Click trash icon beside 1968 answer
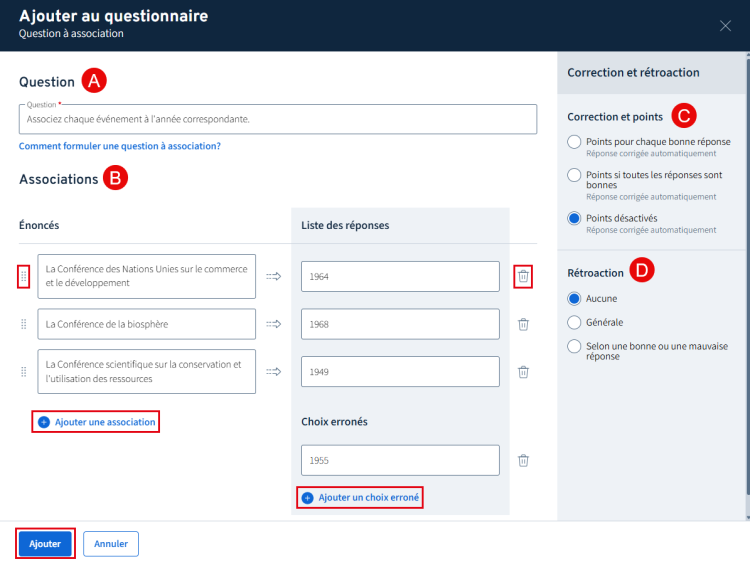This screenshot has height=569, width=750. [523, 324]
